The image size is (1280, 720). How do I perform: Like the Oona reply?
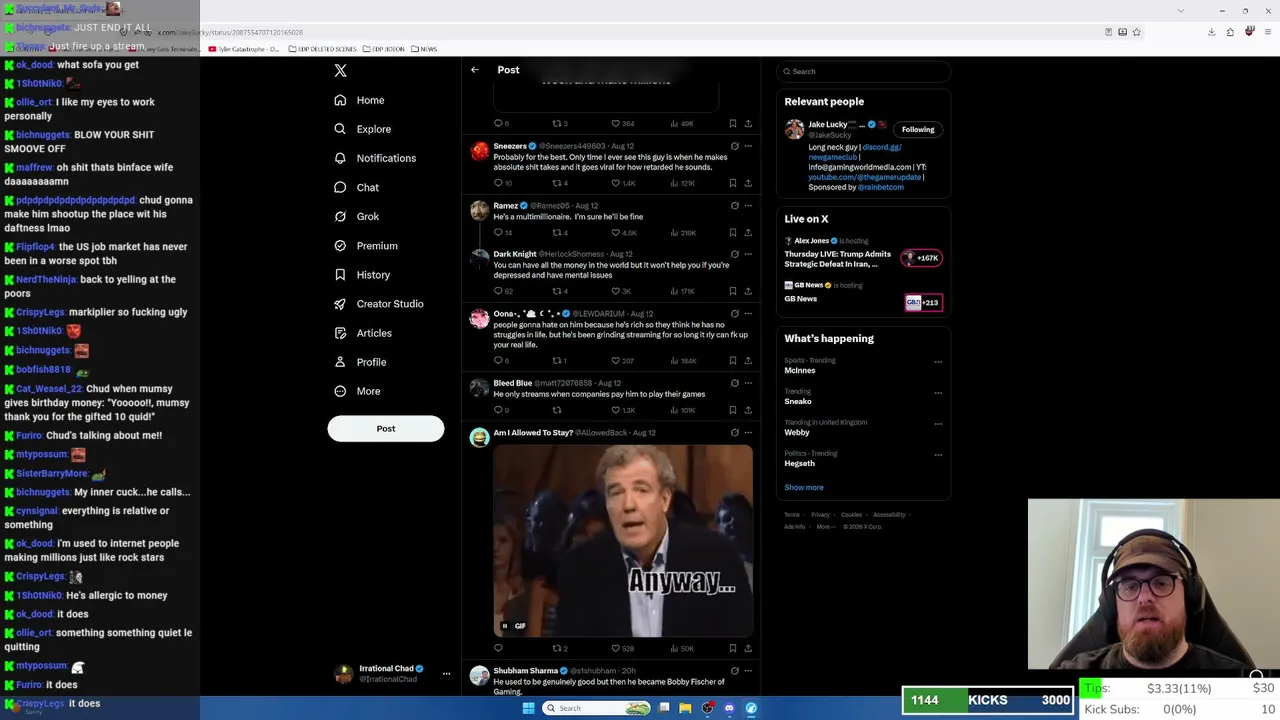click(x=616, y=360)
